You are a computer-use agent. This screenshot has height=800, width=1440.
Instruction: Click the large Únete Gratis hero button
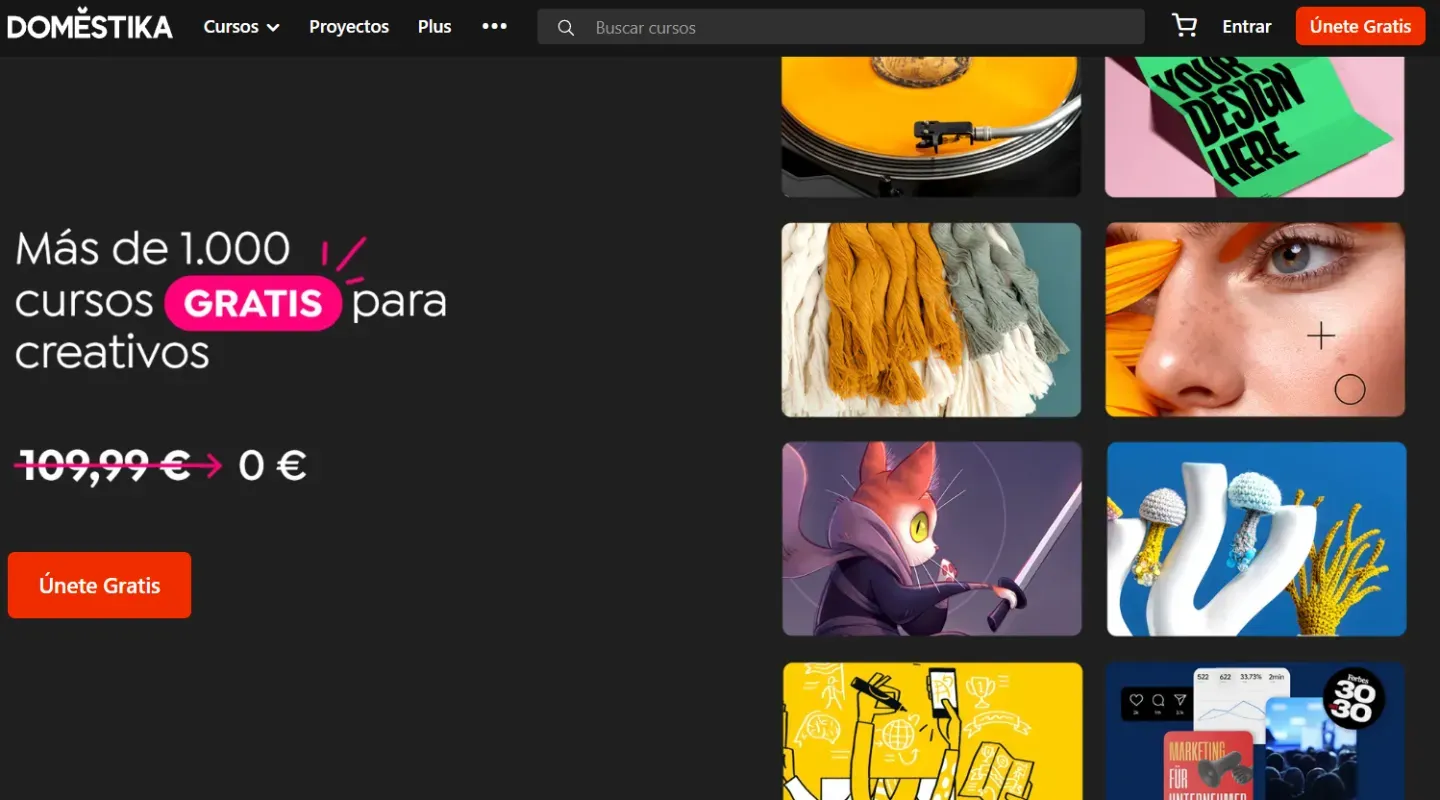tap(99, 585)
